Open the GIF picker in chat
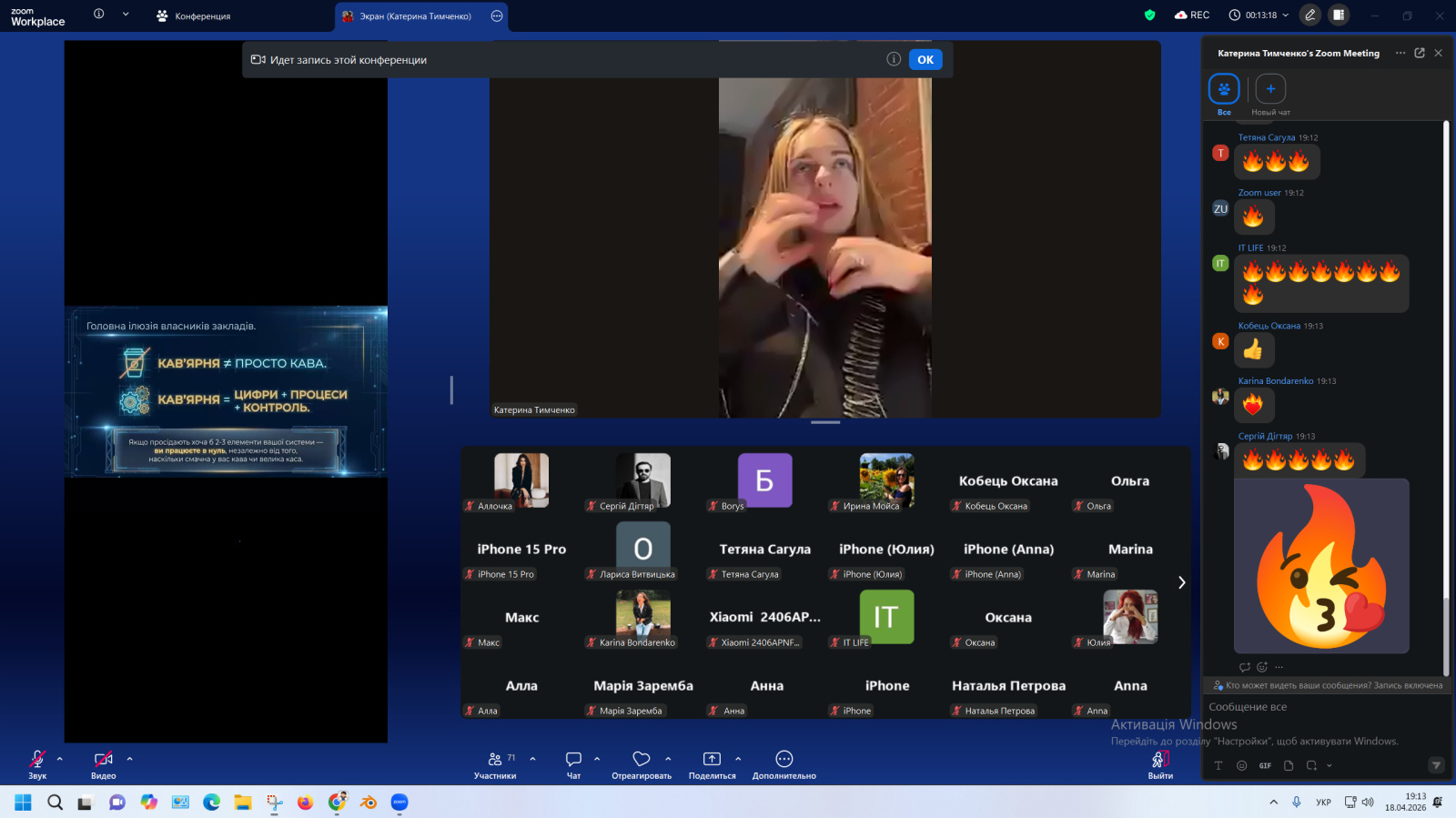 [1265, 766]
